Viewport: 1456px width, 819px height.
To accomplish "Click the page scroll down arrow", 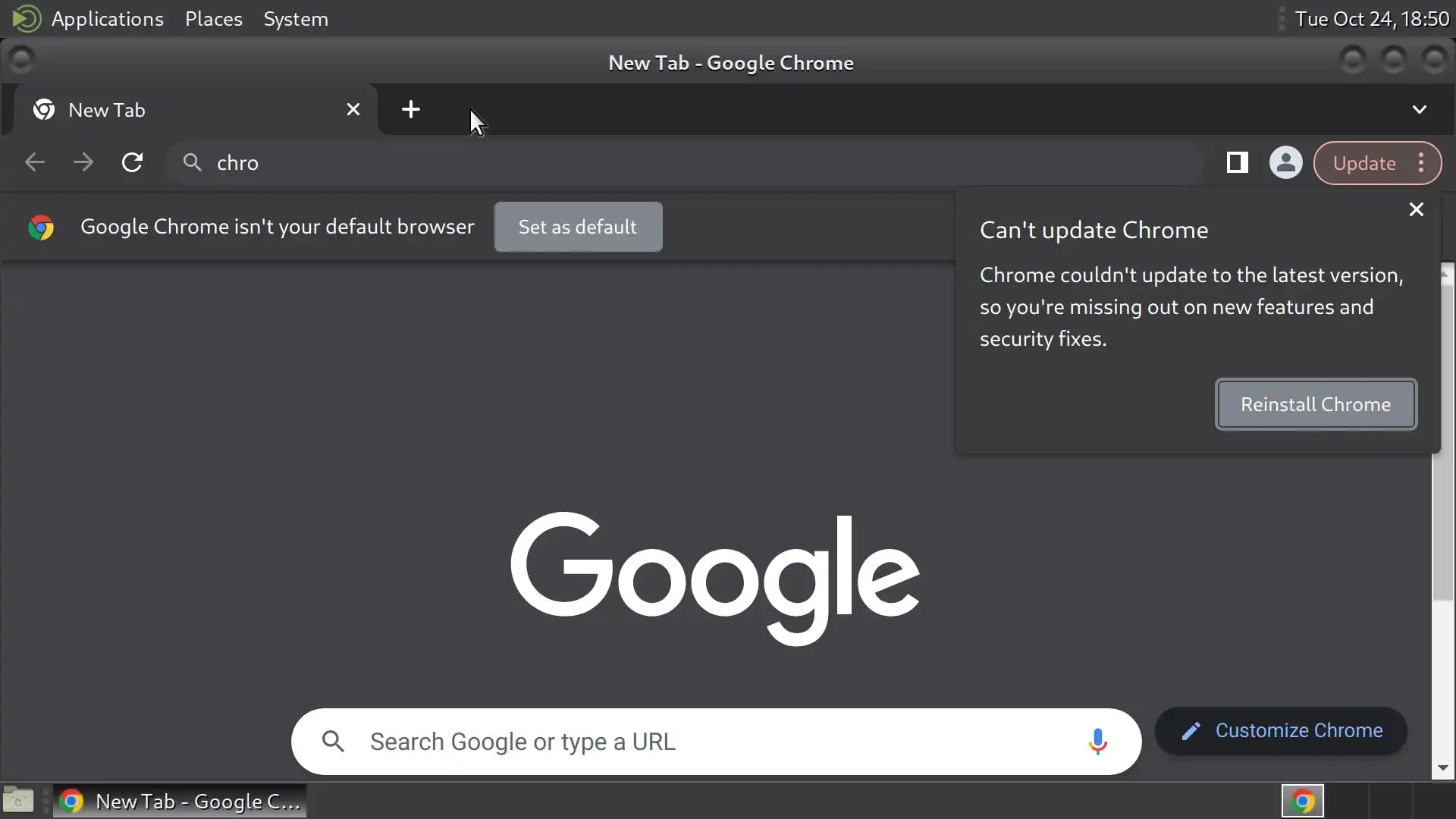I will (1442, 768).
